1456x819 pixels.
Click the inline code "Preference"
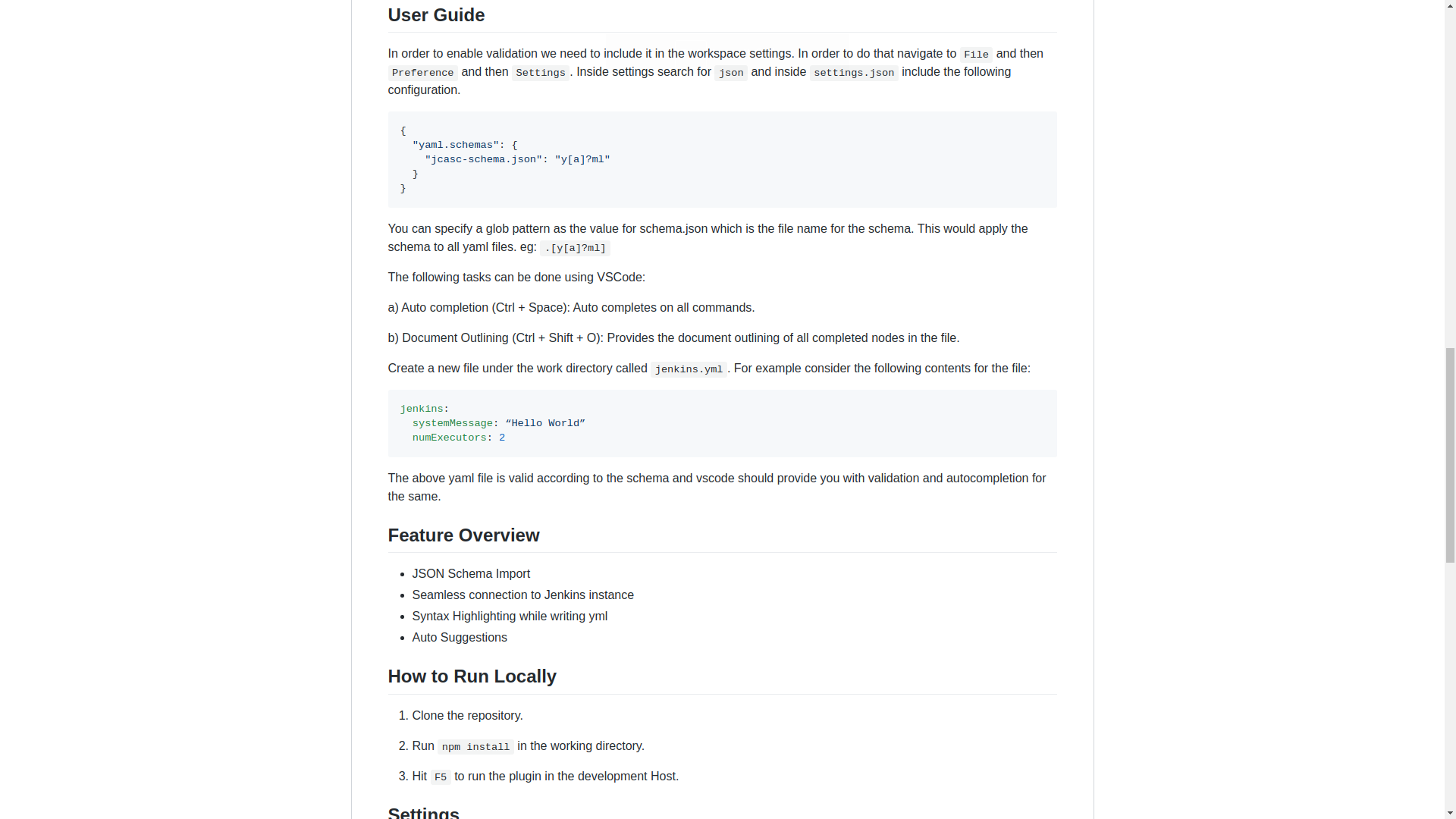coord(422,73)
